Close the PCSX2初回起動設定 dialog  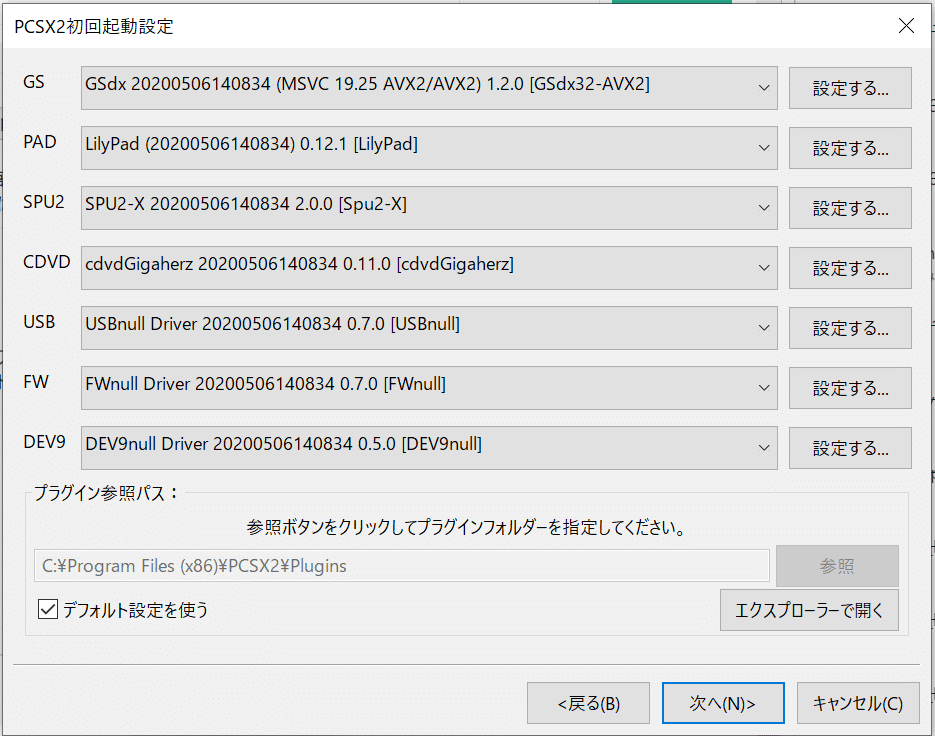(906, 26)
